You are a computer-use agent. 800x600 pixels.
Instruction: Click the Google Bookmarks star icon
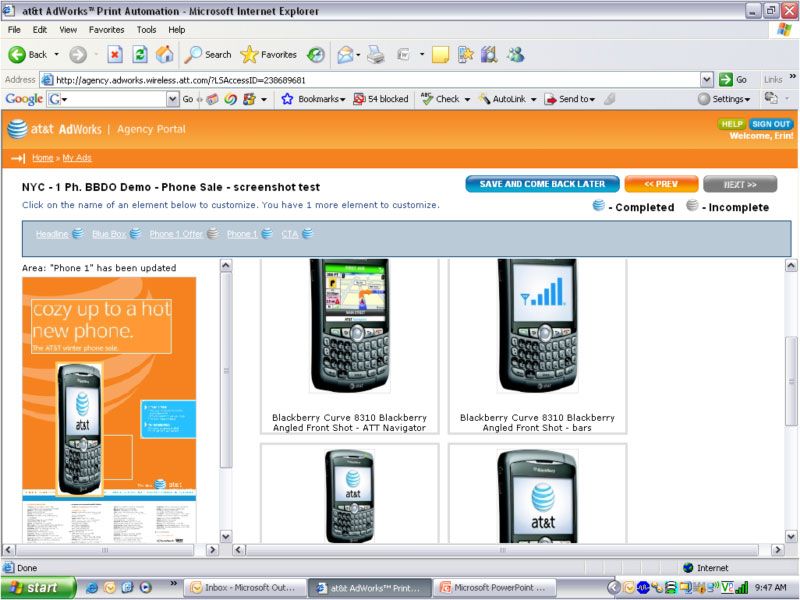coord(286,98)
